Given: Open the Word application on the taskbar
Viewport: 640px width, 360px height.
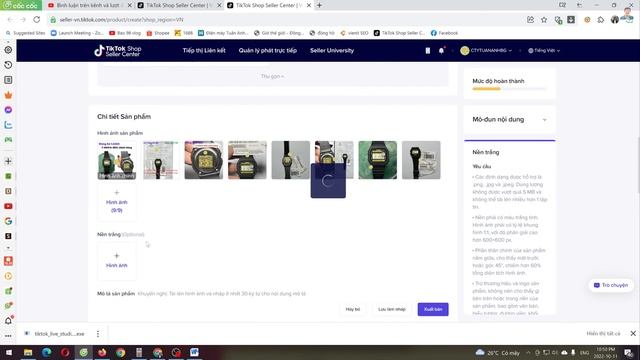Looking at the screenshot, I should pos(194,352).
